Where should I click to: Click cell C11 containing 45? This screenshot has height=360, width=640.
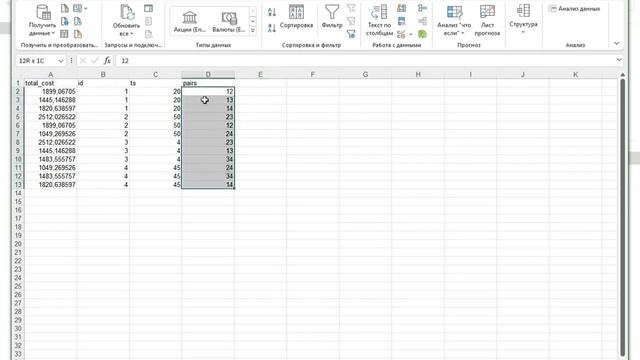[x=156, y=168]
